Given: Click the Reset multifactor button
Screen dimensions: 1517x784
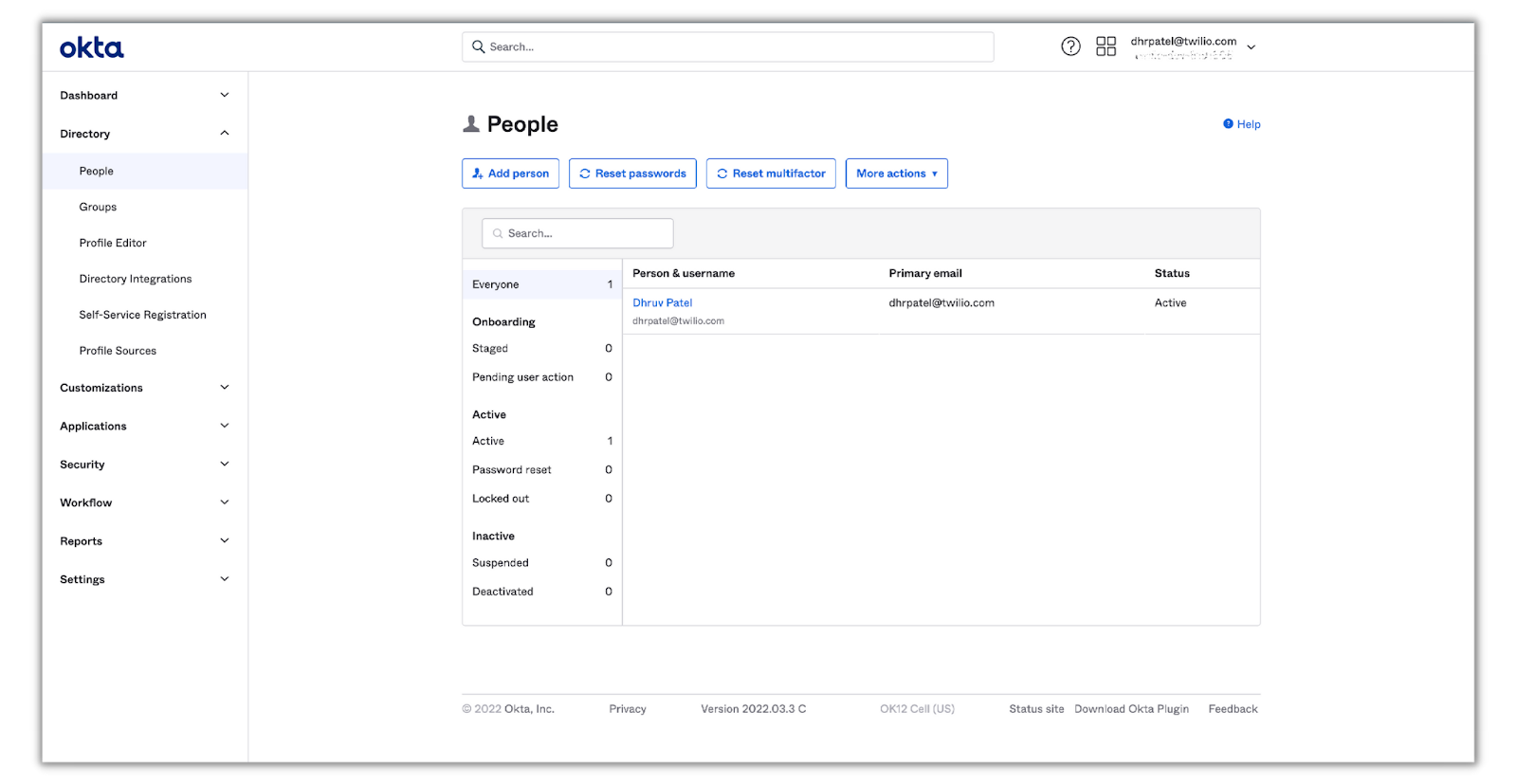Looking at the screenshot, I should [x=771, y=173].
